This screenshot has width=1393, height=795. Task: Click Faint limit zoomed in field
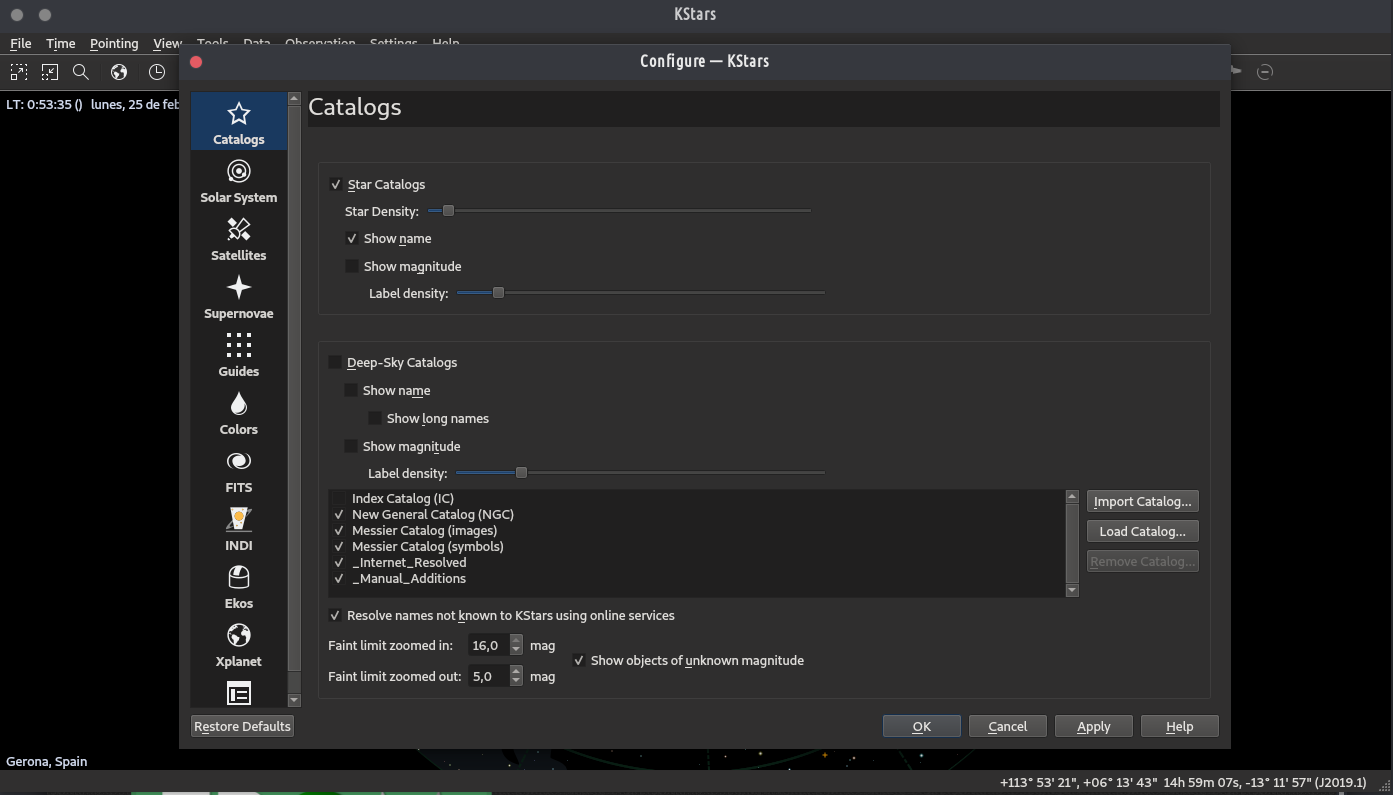pos(488,645)
